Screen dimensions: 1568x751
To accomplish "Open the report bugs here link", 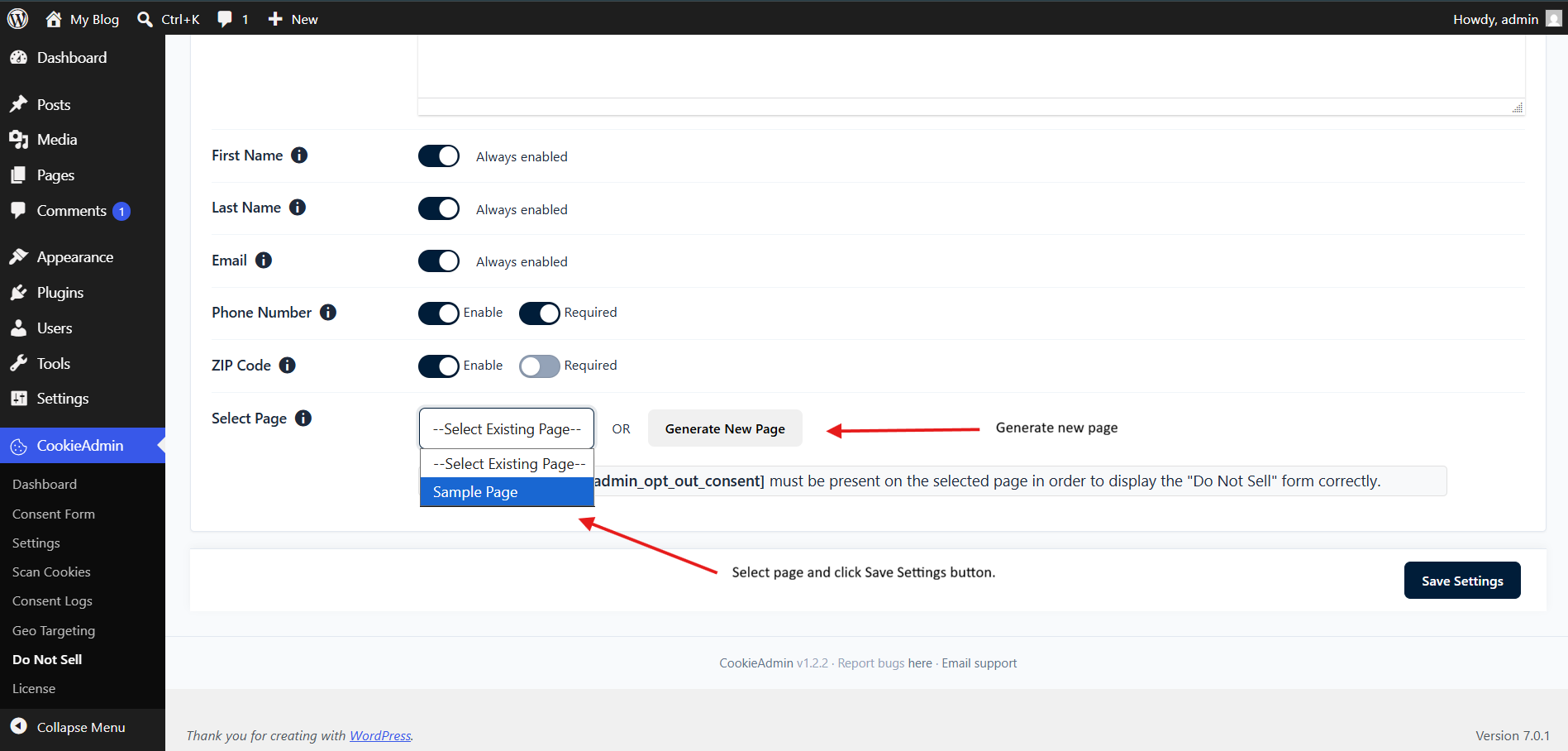I will (x=920, y=663).
